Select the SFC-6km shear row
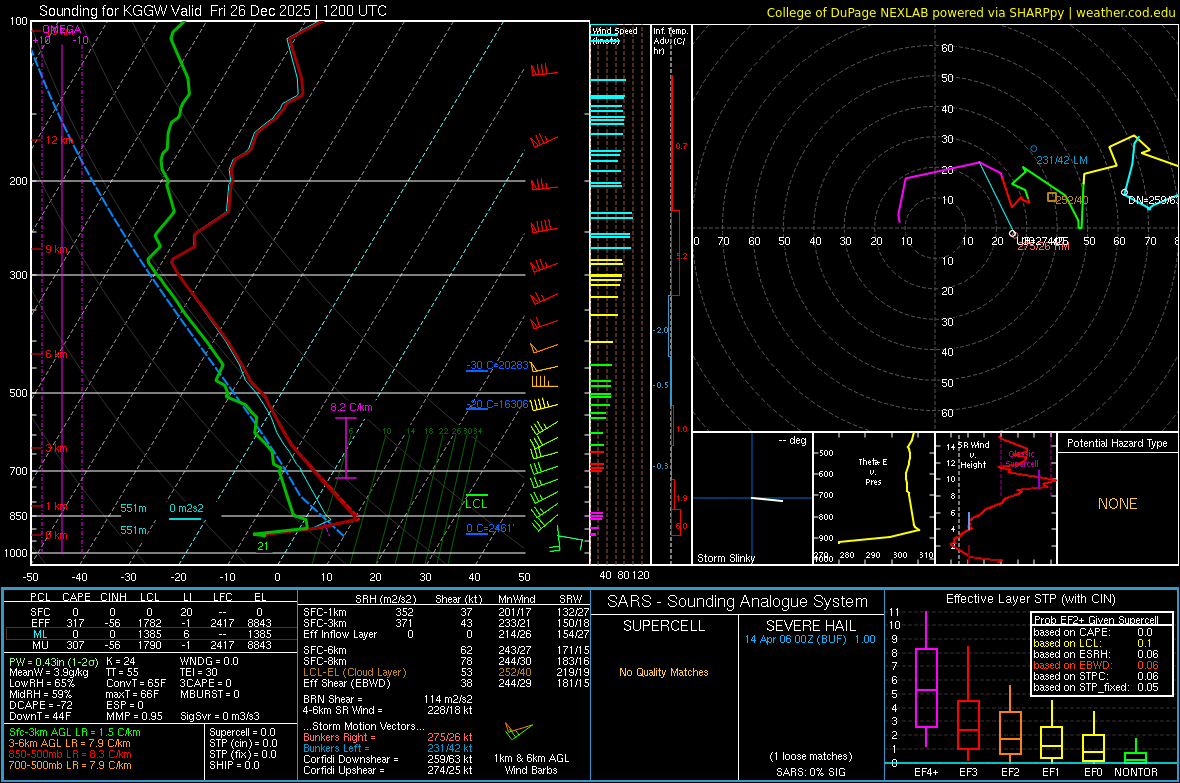Image resolution: width=1180 pixels, height=783 pixels. (446, 650)
